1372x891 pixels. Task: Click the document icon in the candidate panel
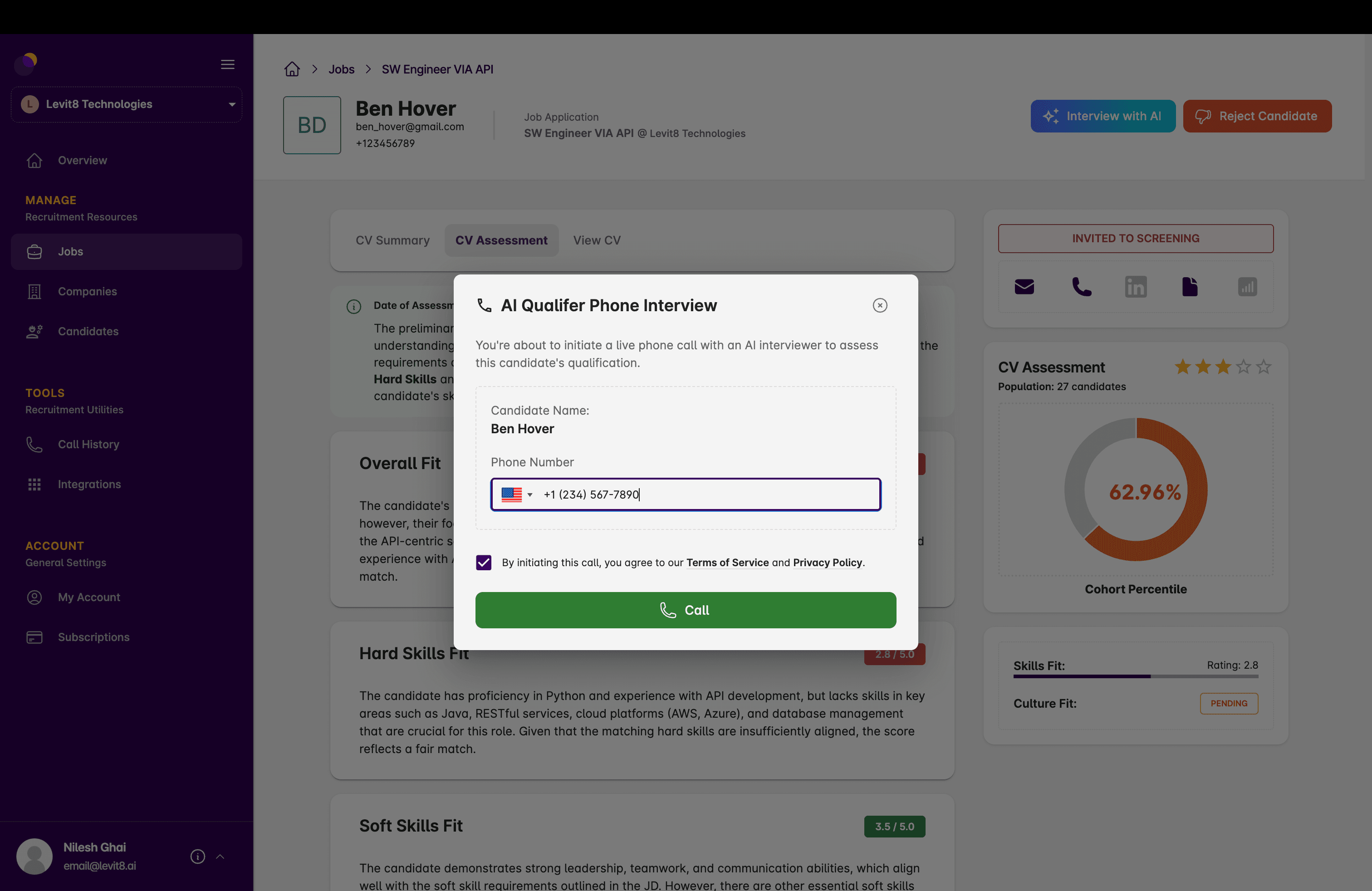pyautogui.click(x=1191, y=286)
